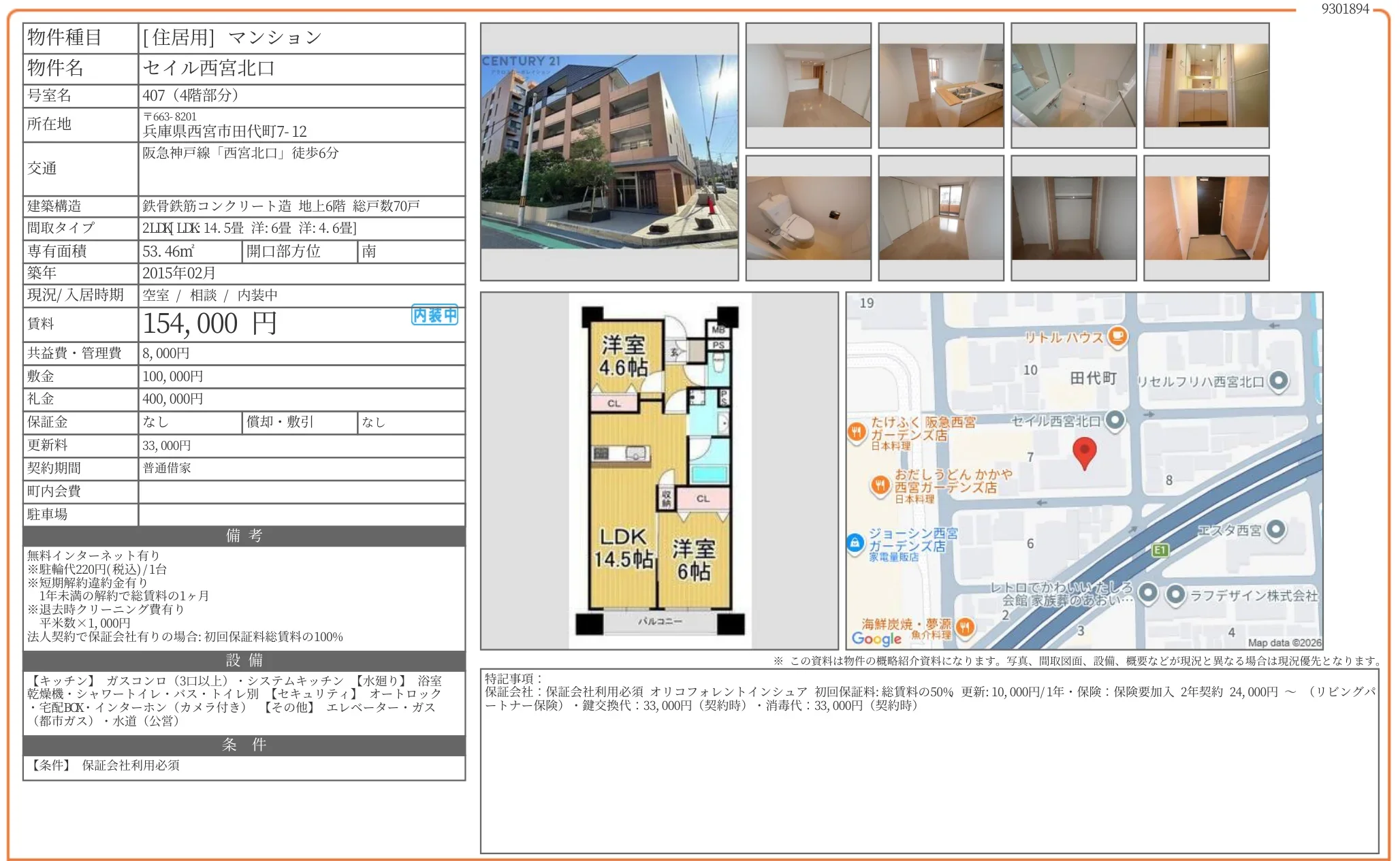Click the エスタ西宮 map marker

(1276, 529)
